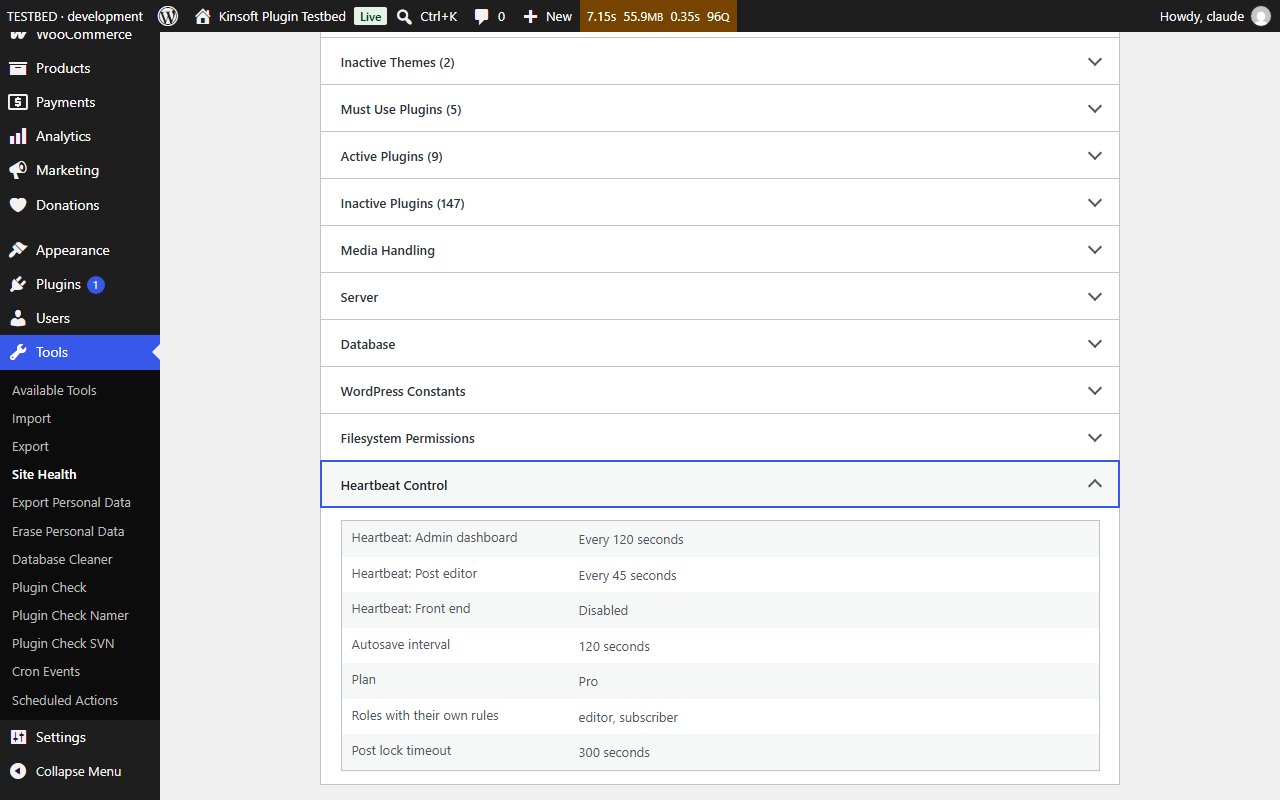This screenshot has width=1280, height=800.
Task: Click the plus icon next to New
Action: click(530, 17)
